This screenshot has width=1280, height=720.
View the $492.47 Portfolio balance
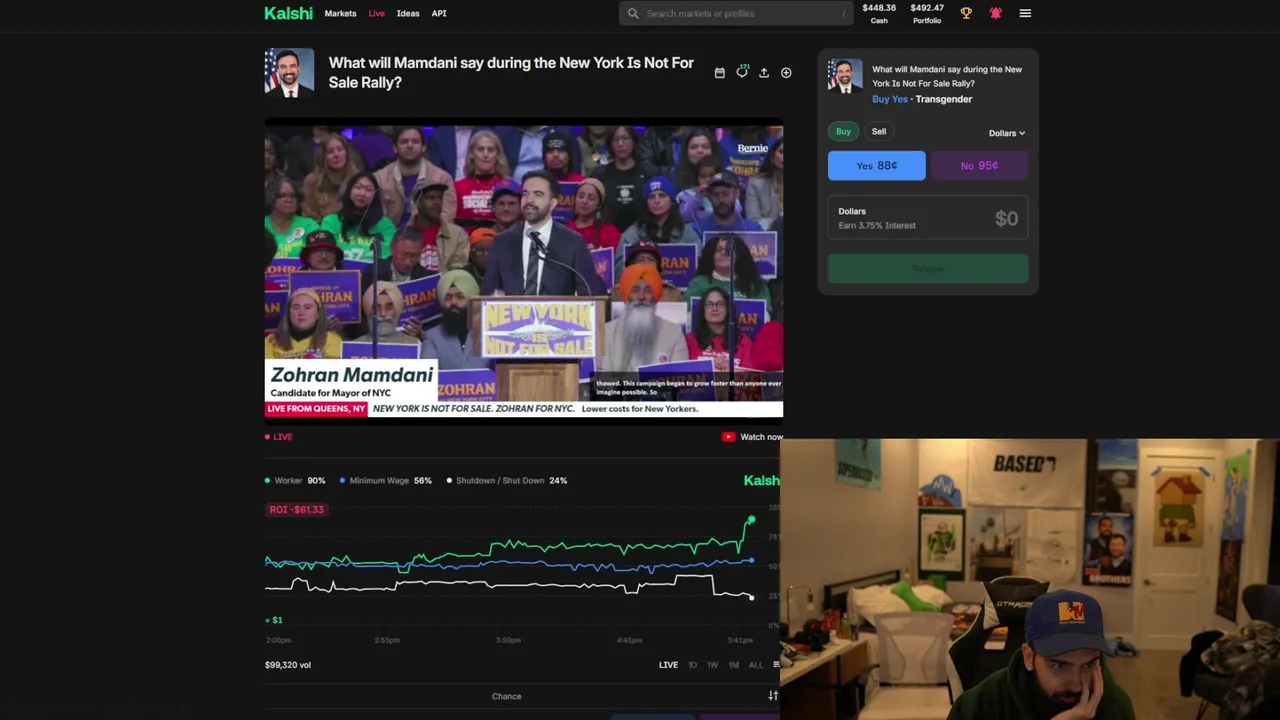927,13
